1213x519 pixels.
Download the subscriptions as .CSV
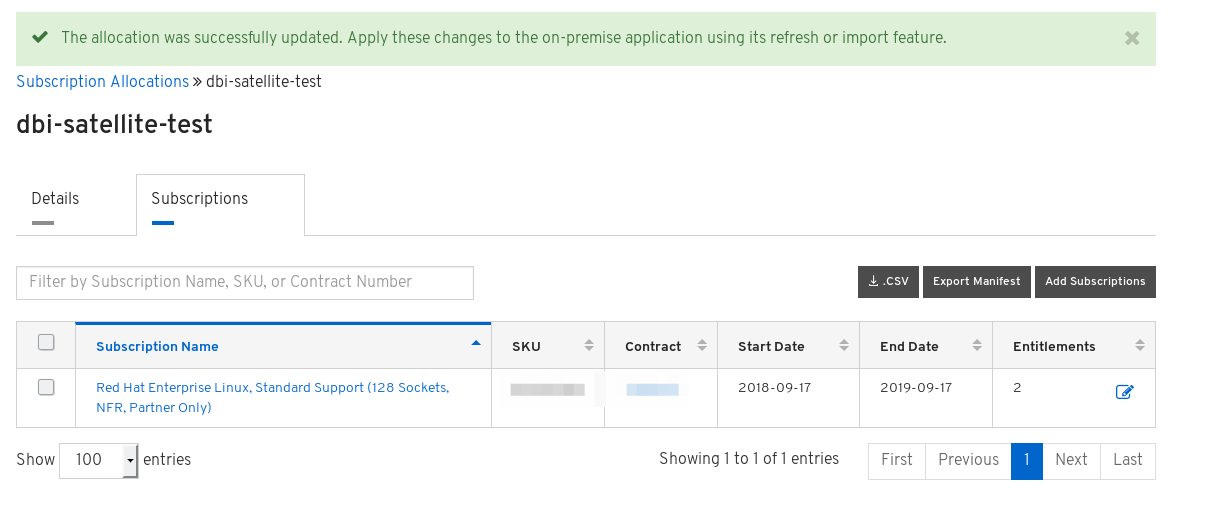889,282
